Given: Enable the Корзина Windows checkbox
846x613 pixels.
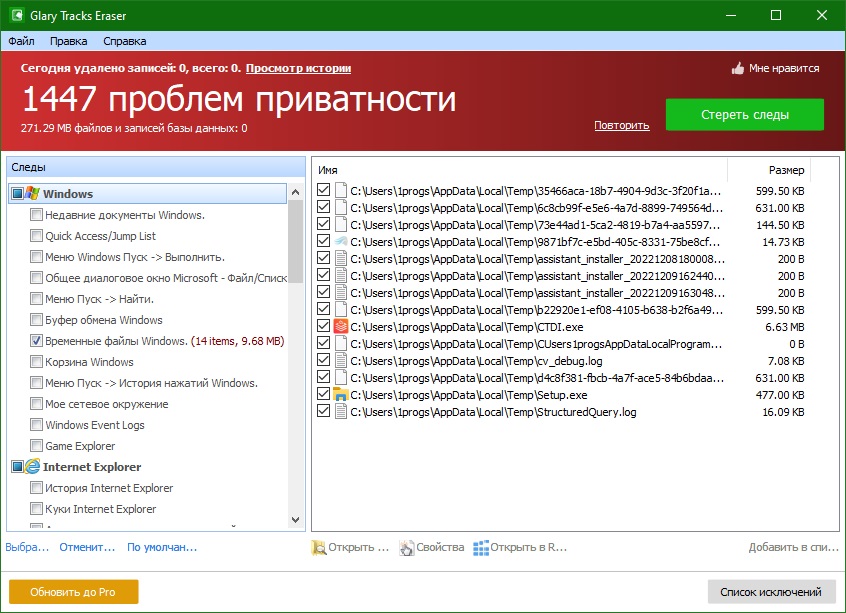Looking at the screenshot, I should [36, 362].
